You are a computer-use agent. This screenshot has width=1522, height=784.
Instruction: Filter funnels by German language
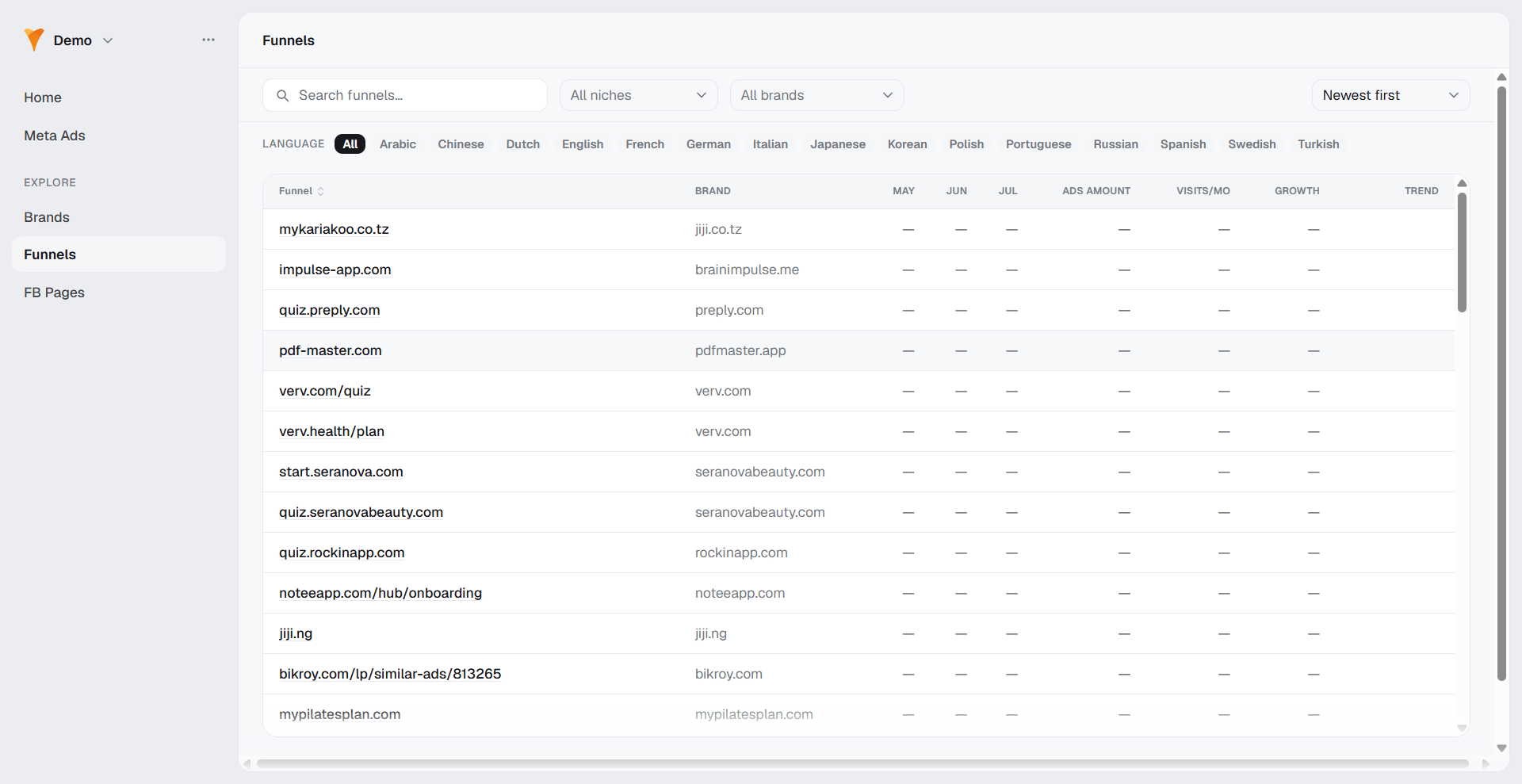point(709,144)
